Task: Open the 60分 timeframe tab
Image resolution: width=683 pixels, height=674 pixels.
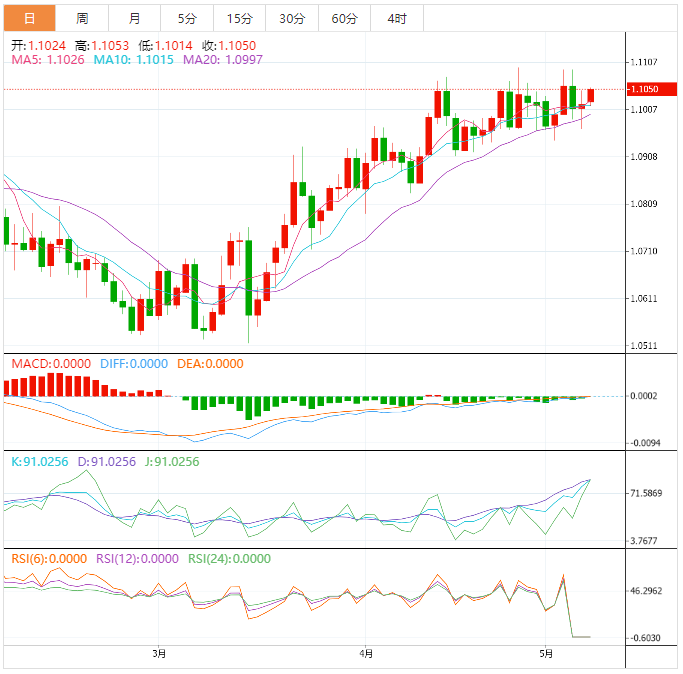Action: (345, 18)
